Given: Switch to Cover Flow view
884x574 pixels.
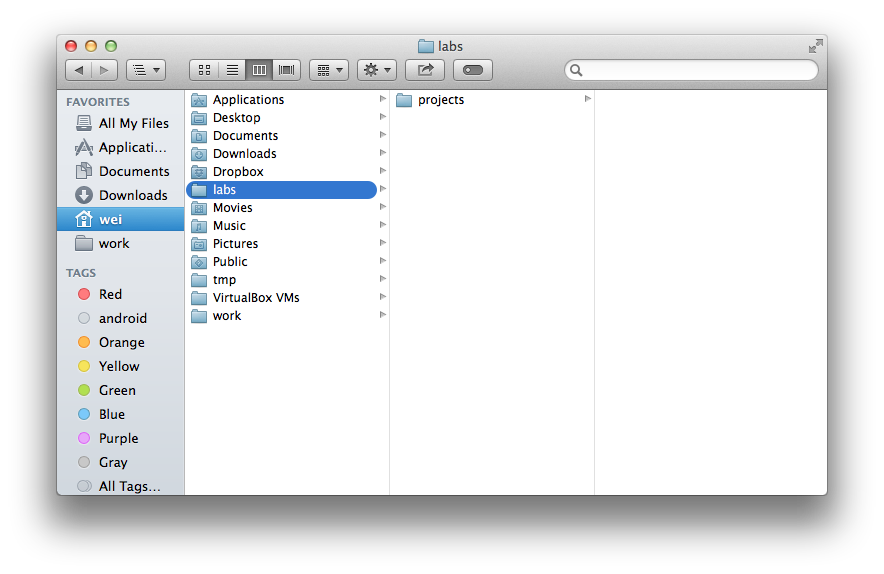Looking at the screenshot, I should coord(286,70).
